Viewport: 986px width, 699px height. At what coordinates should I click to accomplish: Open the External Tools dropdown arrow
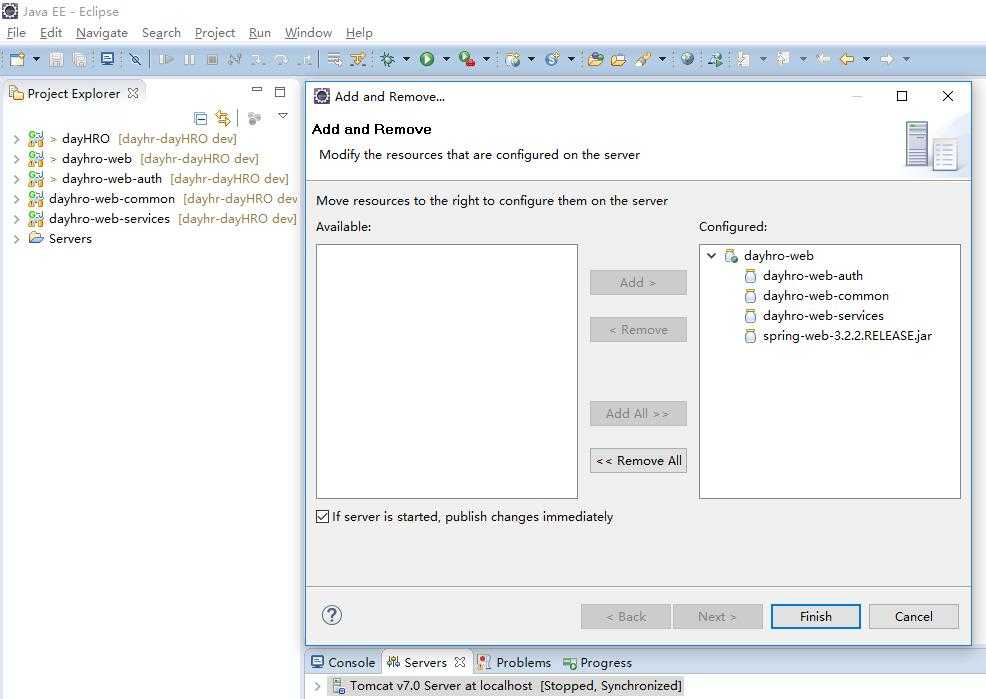486,59
